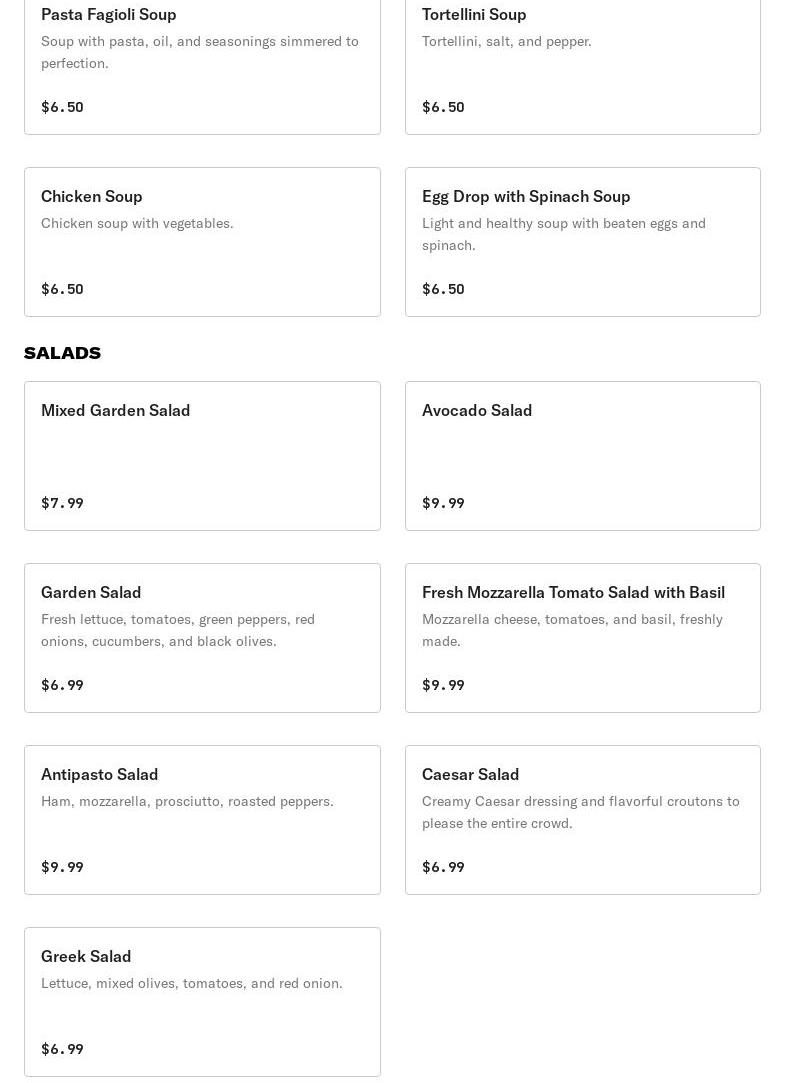This screenshot has height=1083, width=785.
Task: Click the Caesar Salad description text
Action: (x=580, y=812)
